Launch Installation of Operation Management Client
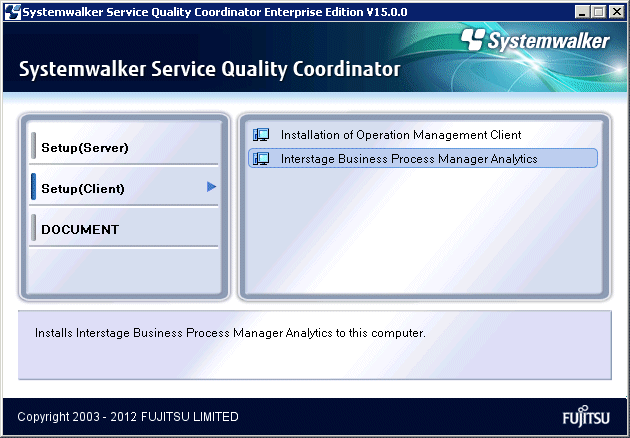630x438 pixels. pyautogui.click(x=423, y=135)
